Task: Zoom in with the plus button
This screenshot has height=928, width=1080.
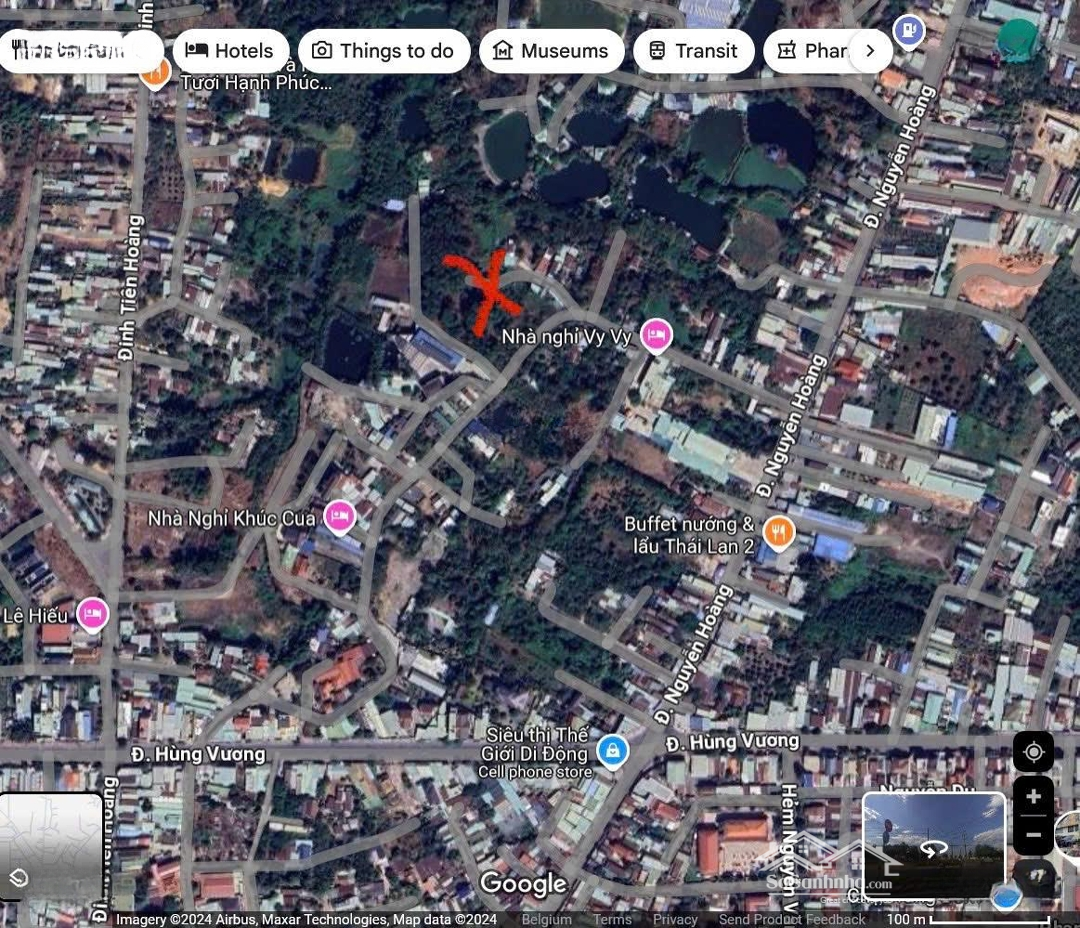Action: tap(1033, 797)
